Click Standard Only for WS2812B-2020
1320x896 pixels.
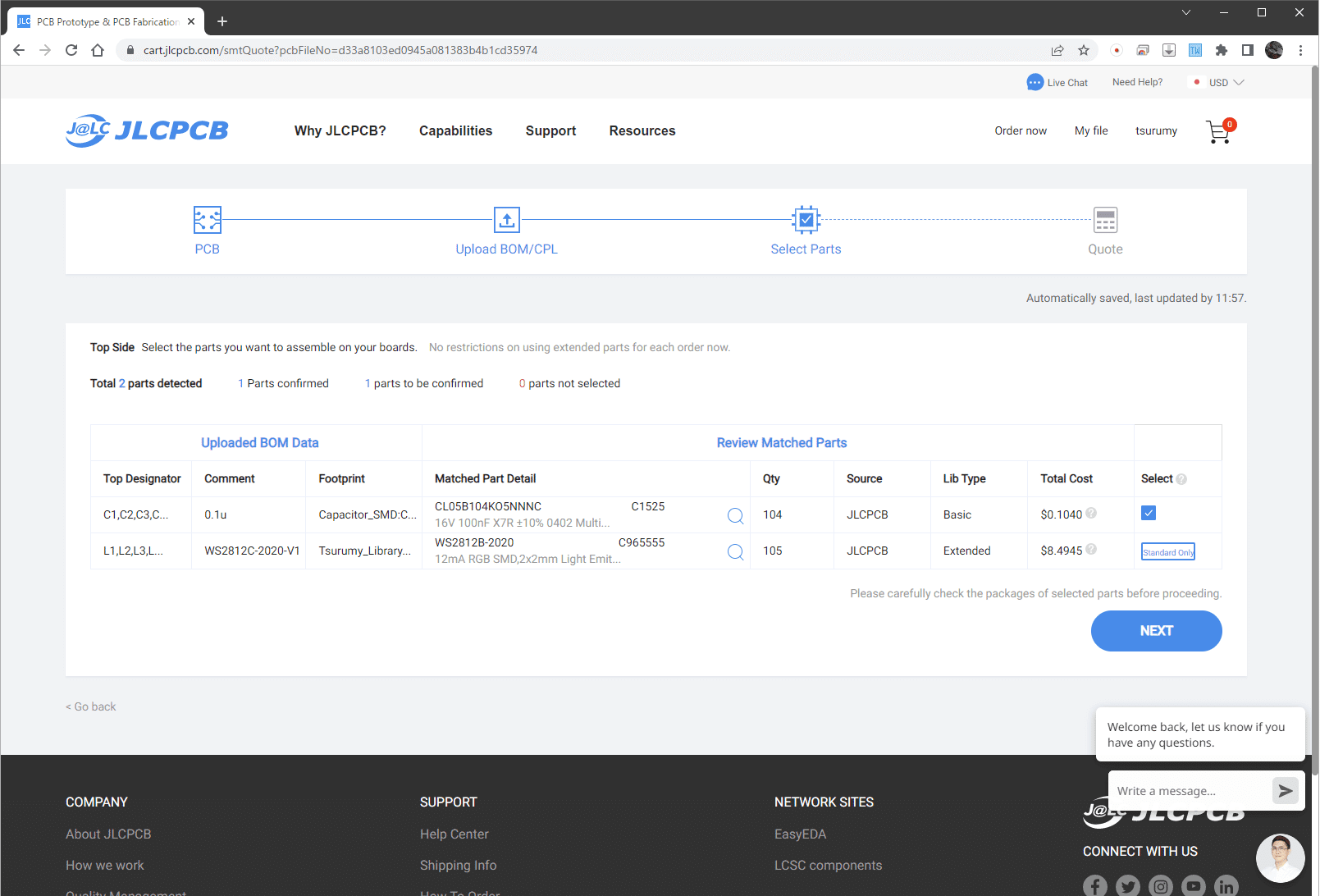click(x=1168, y=551)
